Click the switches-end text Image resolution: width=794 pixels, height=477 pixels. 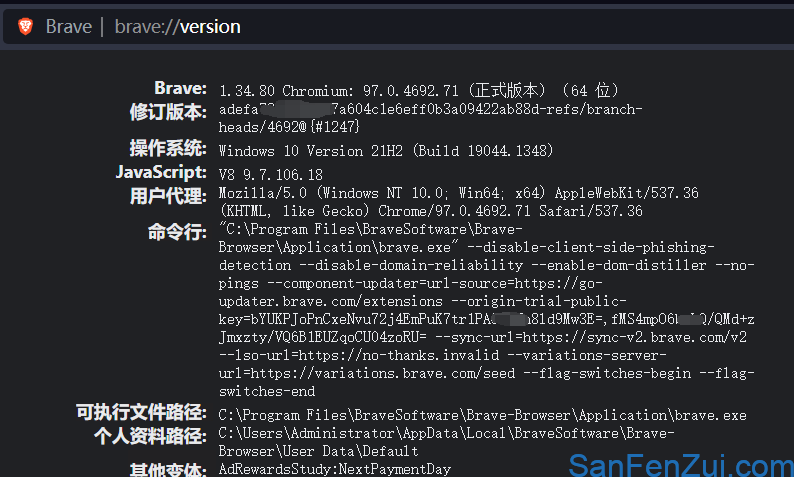pos(267,391)
